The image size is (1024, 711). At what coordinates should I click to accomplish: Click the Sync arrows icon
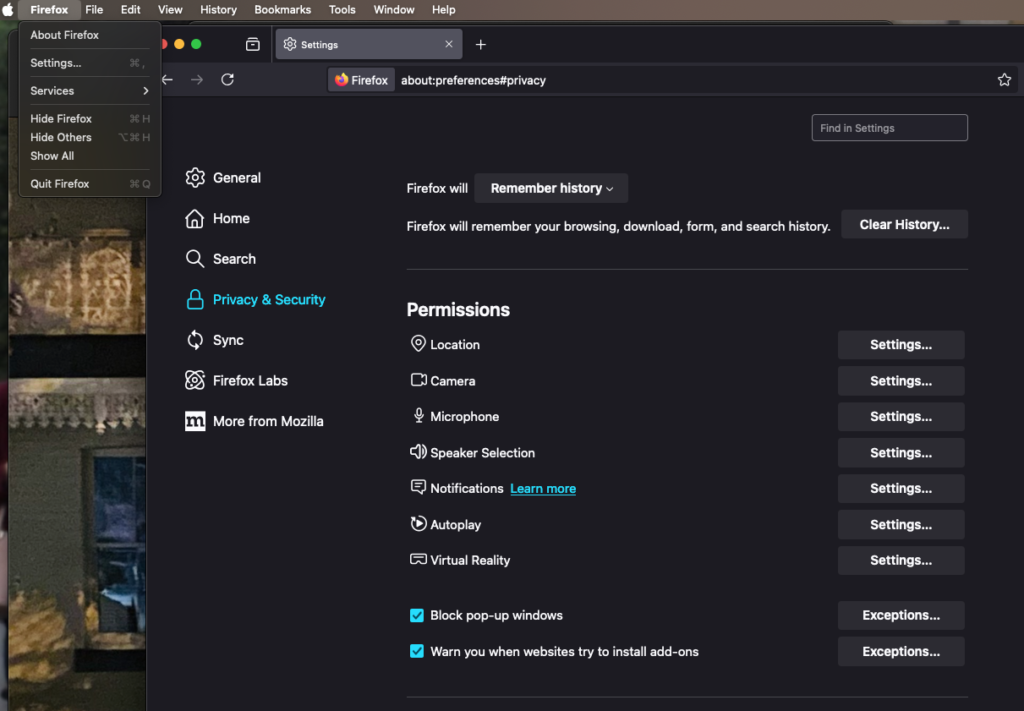pos(195,340)
